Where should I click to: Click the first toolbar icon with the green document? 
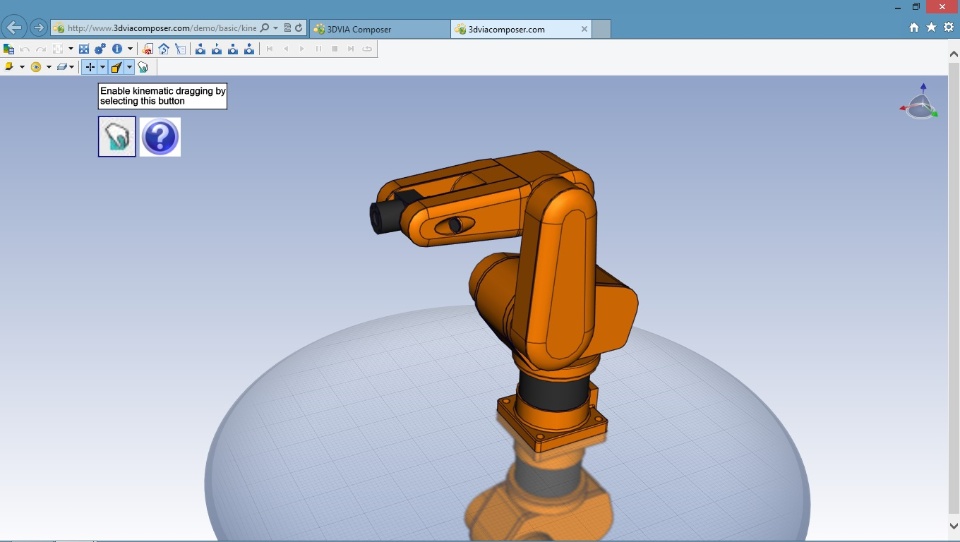(x=9, y=49)
